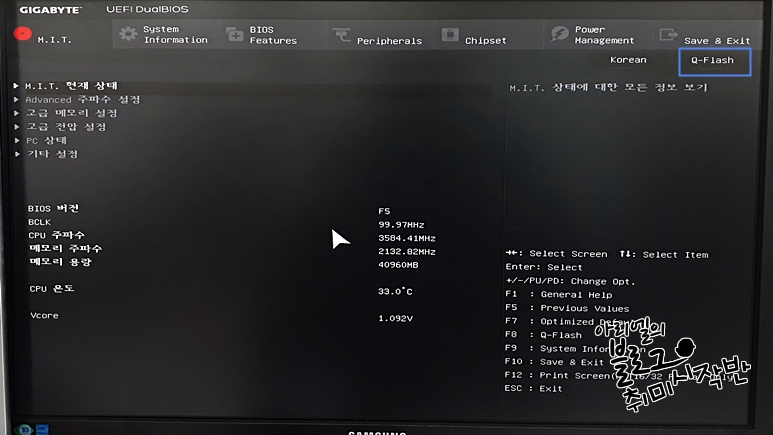Click Vcore value 1.092V
Image resolution: width=773 pixels, height=435 pixels.
click(395, 319)
